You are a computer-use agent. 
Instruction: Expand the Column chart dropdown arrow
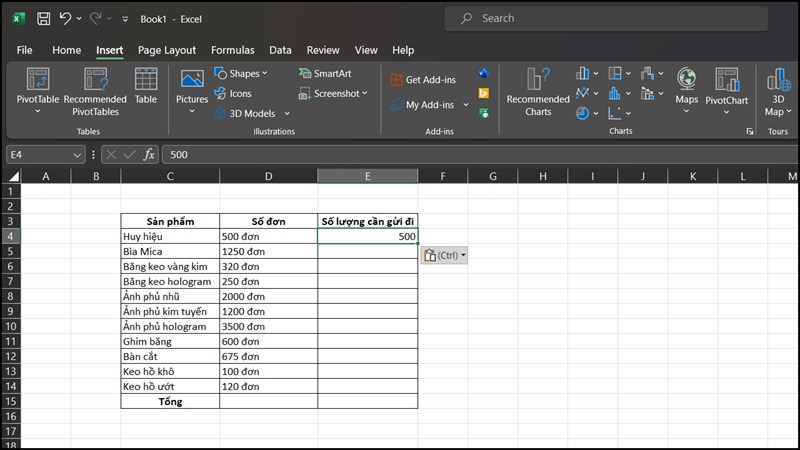click(x=595, y=73)
